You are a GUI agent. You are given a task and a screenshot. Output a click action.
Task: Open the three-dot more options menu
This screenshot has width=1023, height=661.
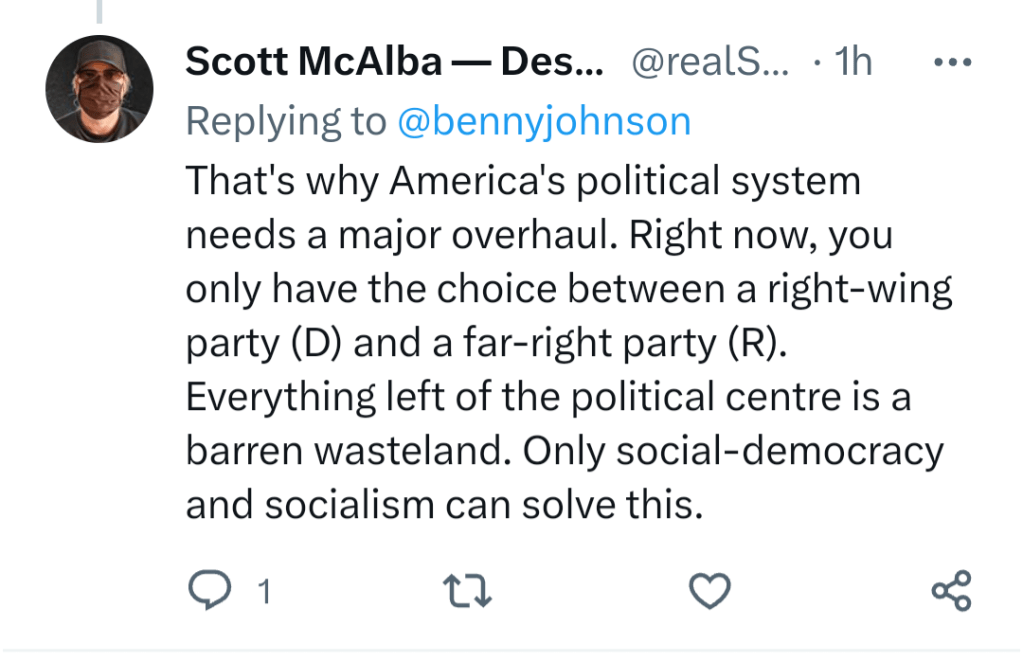click(951, 63)
